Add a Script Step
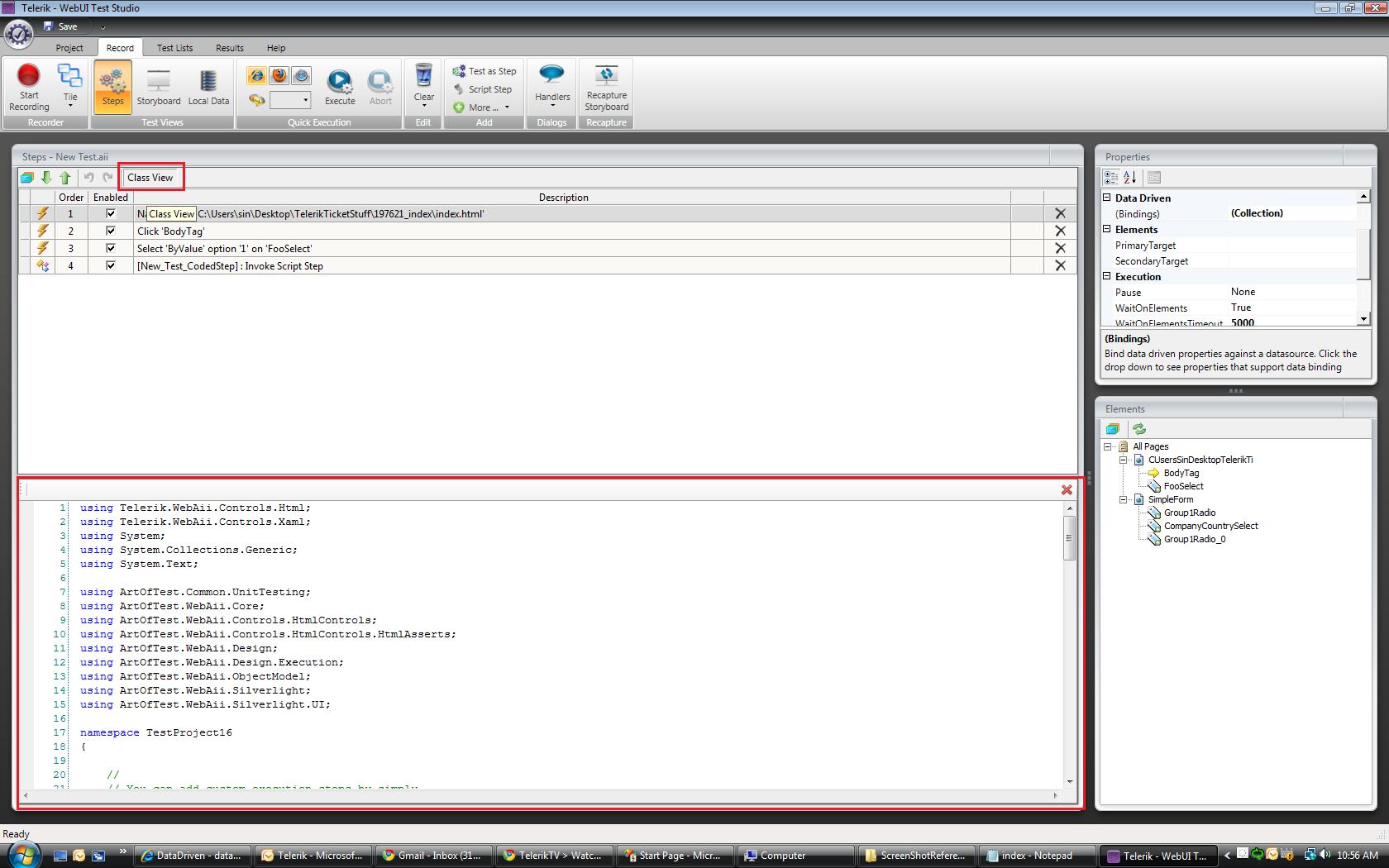Image resolution: width=1389 pixels, height=868 pixels. pyautogui.click(x=483, y=89)
